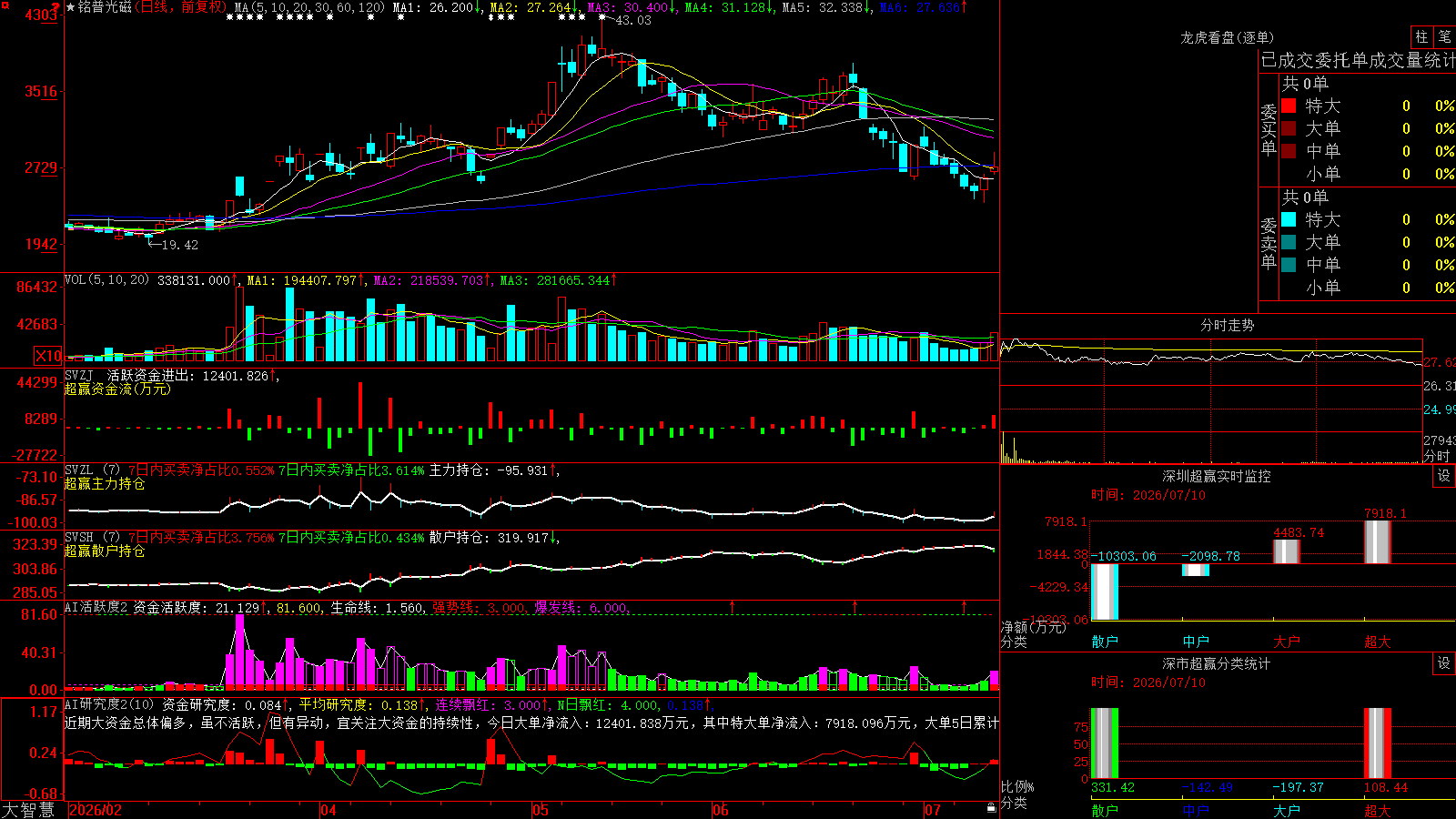Click the (日线, 前复权) period label
The width and height of the screenshot is (1456, 819).
coord(180,7)
